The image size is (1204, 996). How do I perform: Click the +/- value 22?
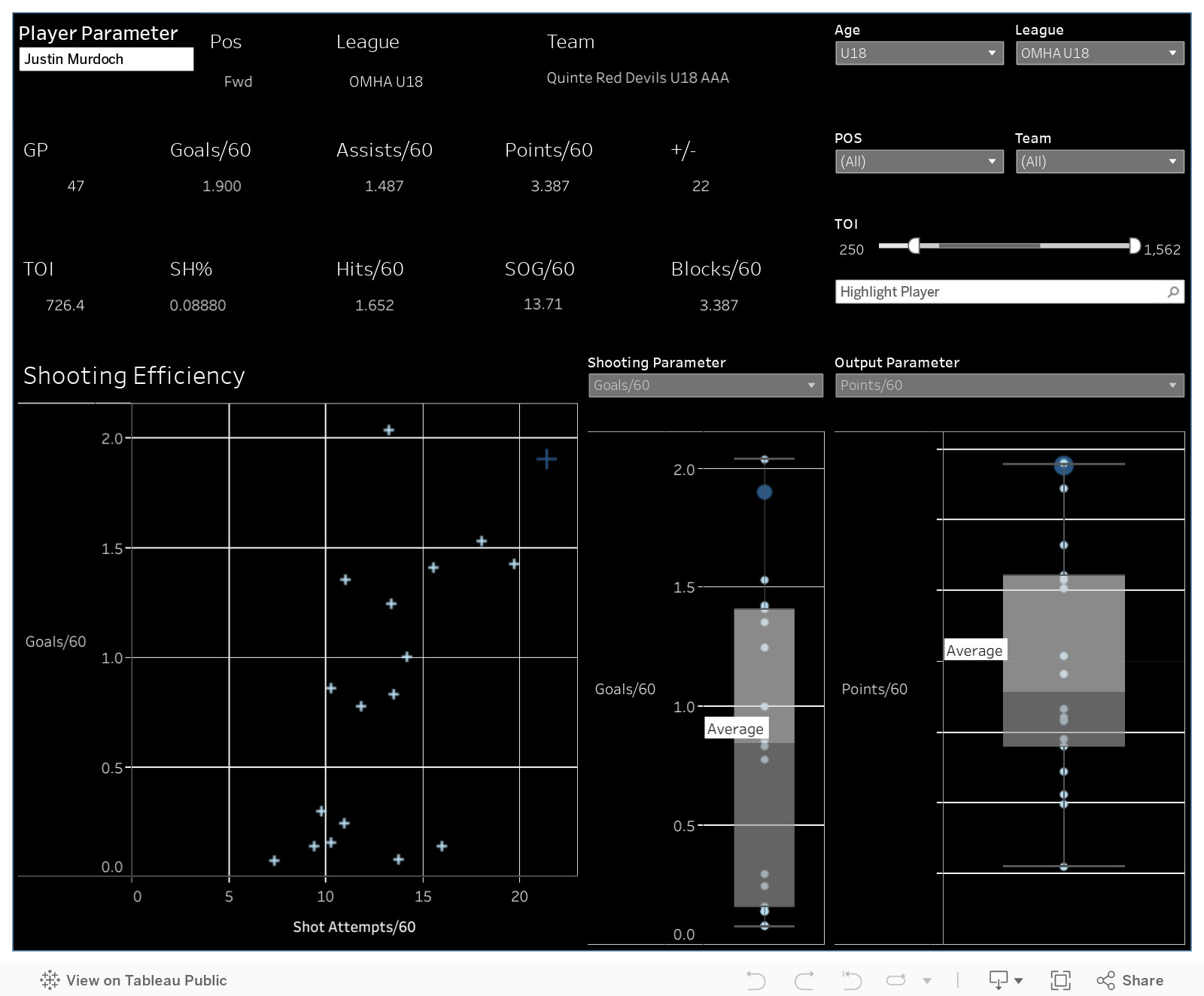point(701,186)
